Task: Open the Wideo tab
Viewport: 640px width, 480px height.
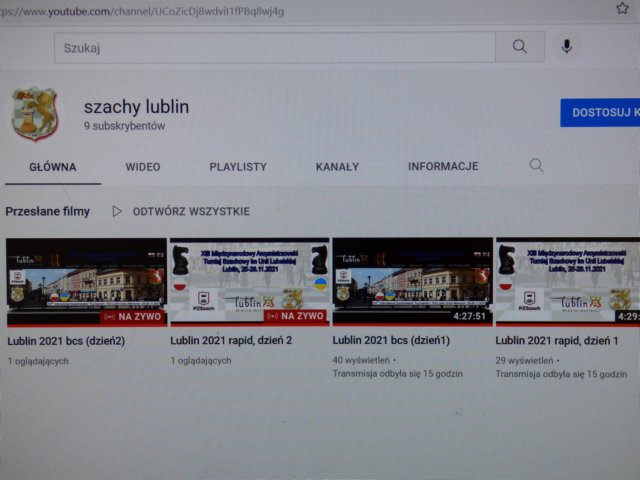Action: 143,167
